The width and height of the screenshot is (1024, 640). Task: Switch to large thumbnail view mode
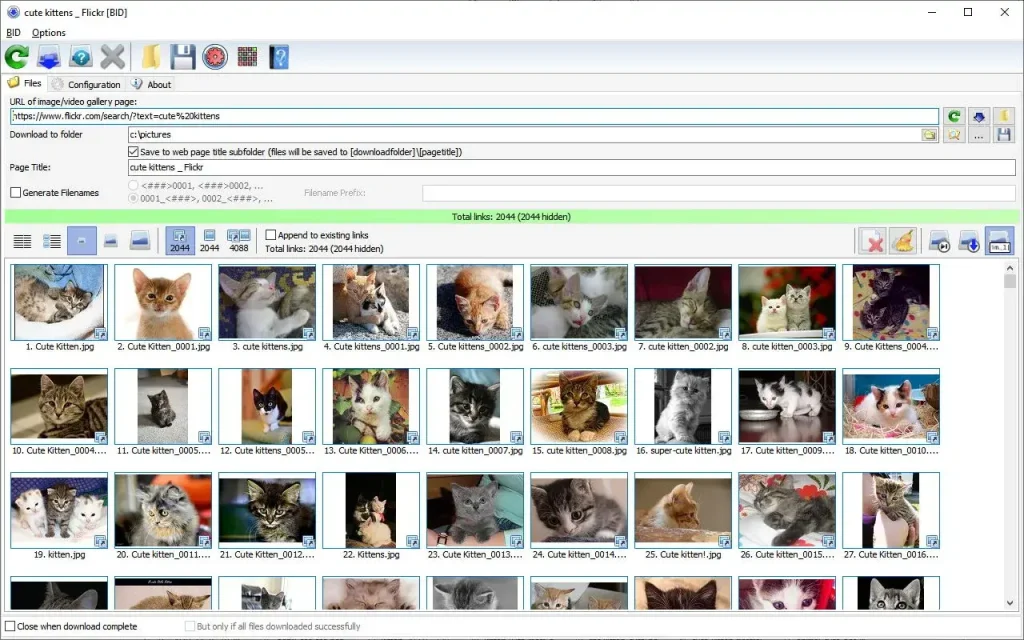pyautogui.click(x=140, y=240)
